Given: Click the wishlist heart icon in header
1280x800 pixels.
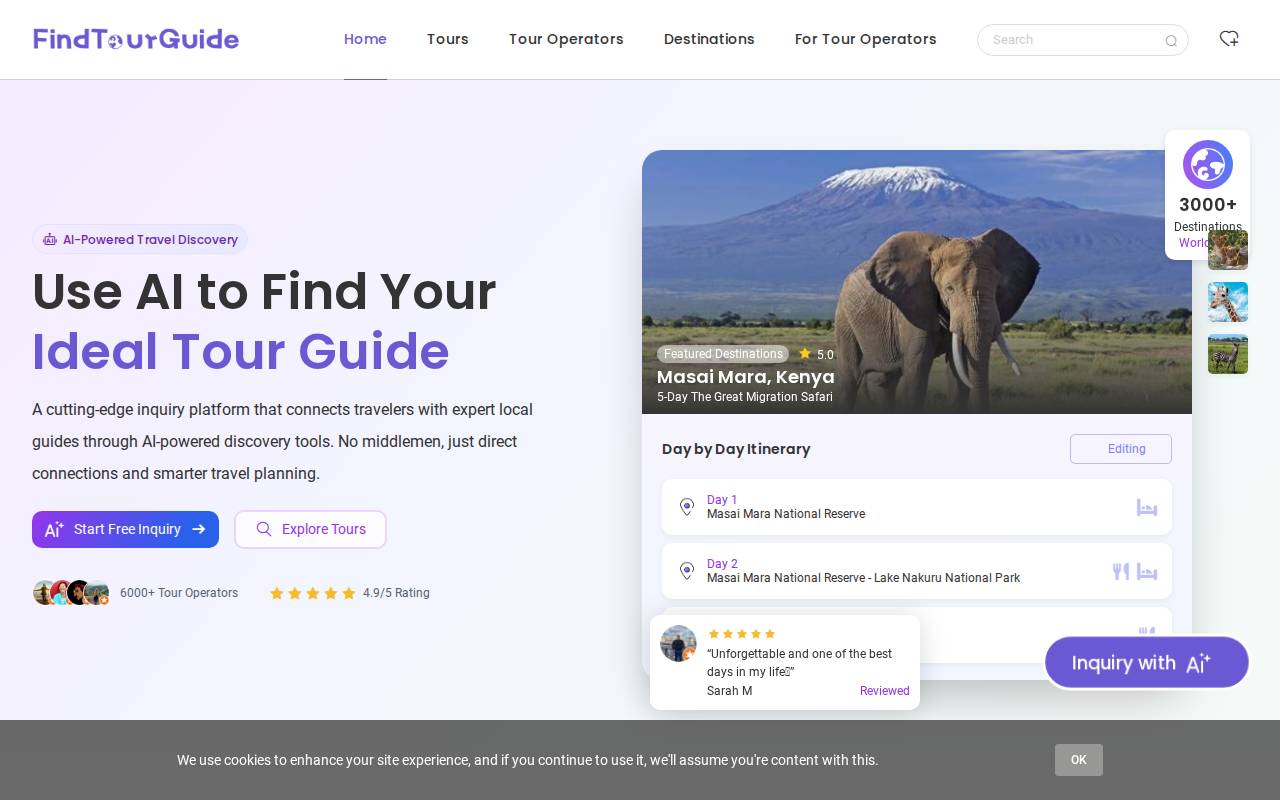Looking at the screenshot, I should point(1229,39).
